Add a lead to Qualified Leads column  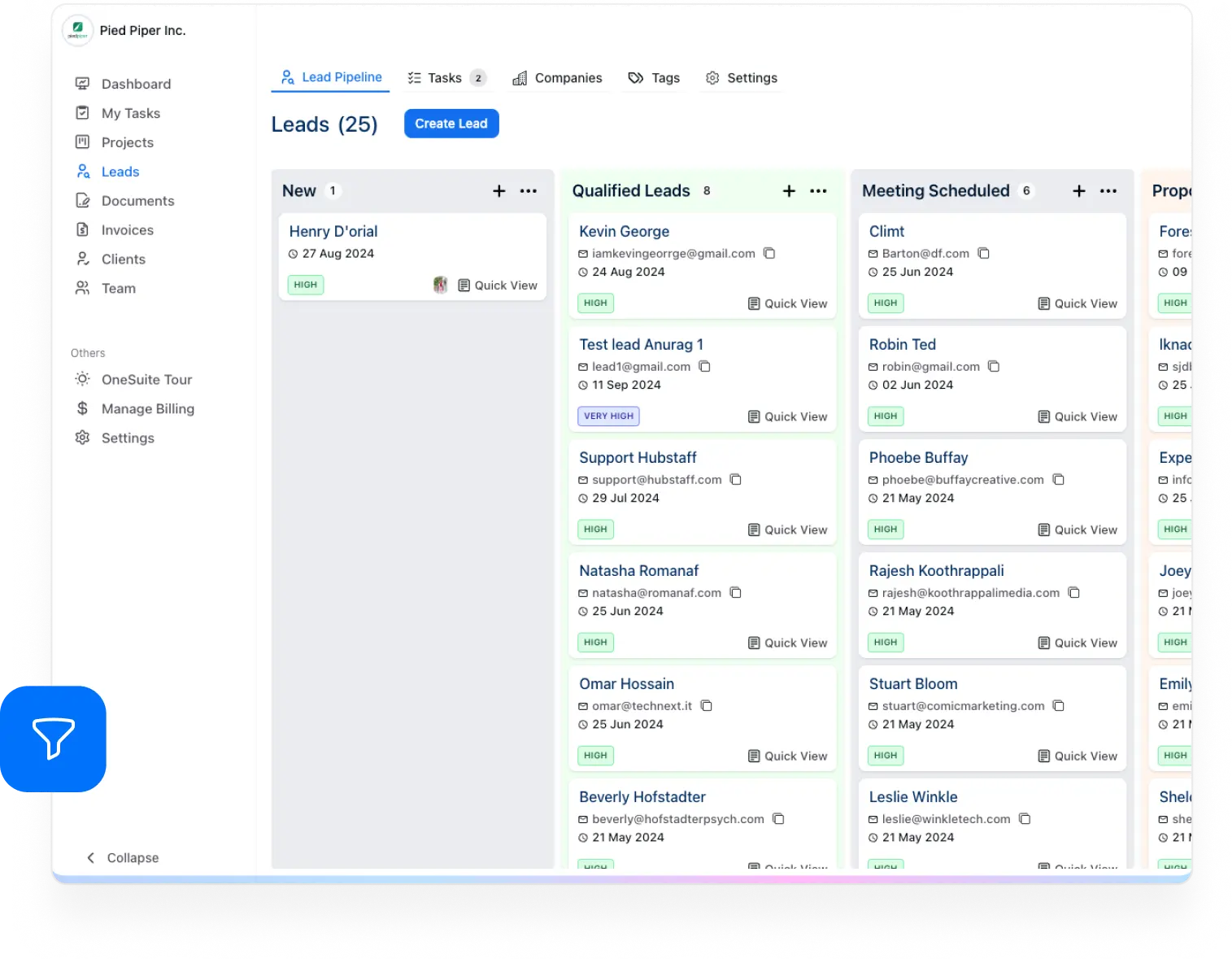(x=789, y=191)
